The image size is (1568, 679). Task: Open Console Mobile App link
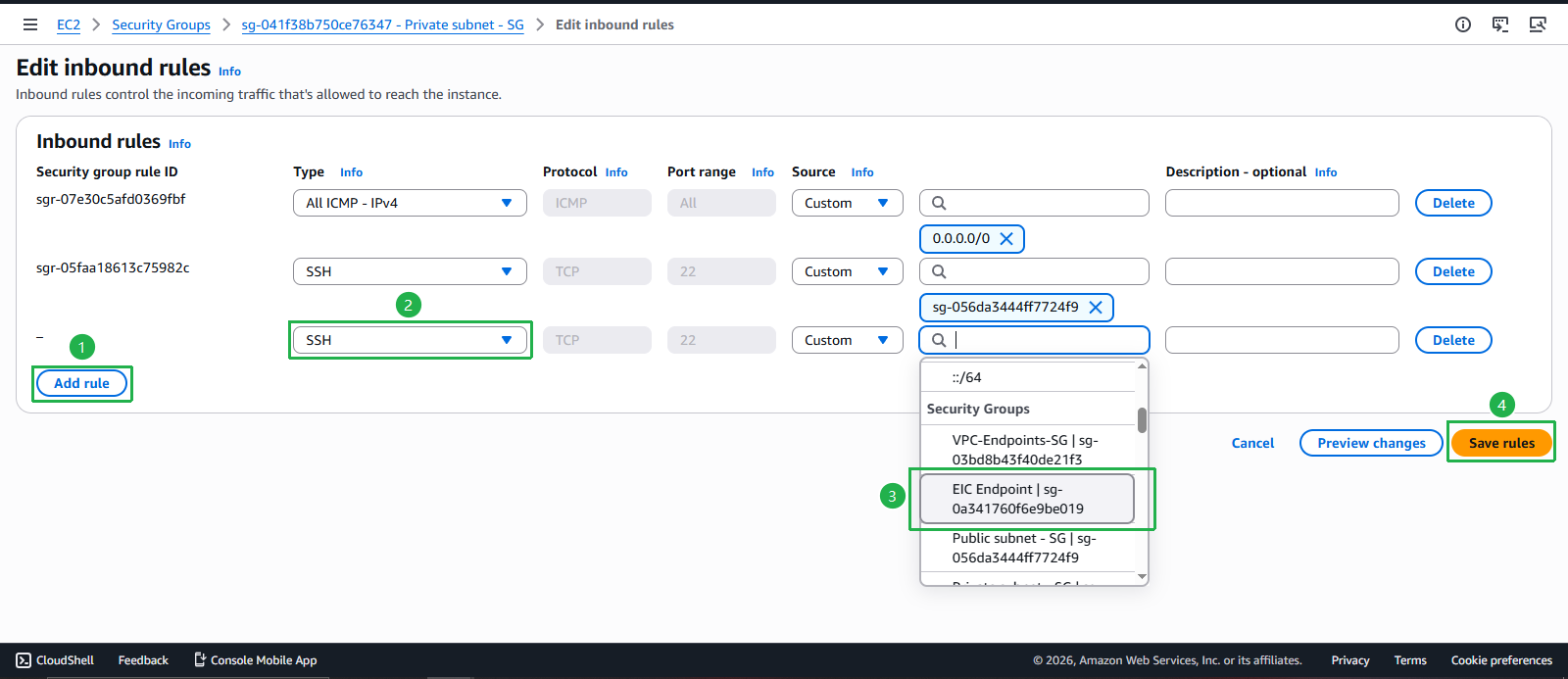pos(255,660)
